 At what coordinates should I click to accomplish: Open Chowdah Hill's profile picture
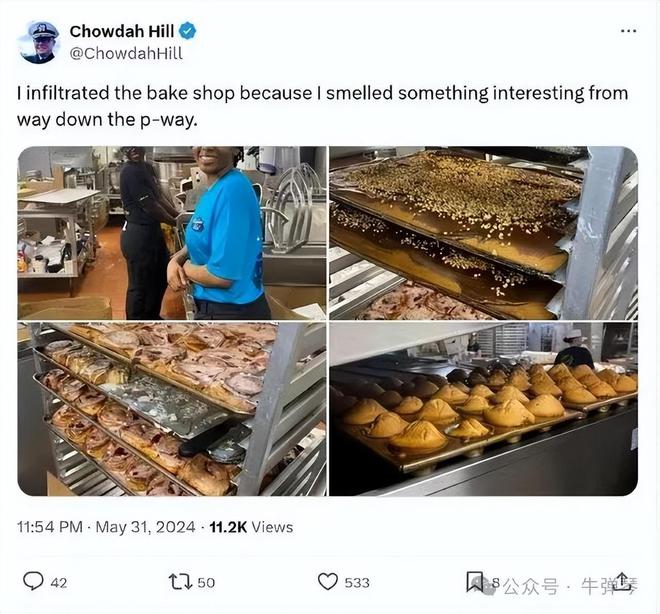click(39, 42)
